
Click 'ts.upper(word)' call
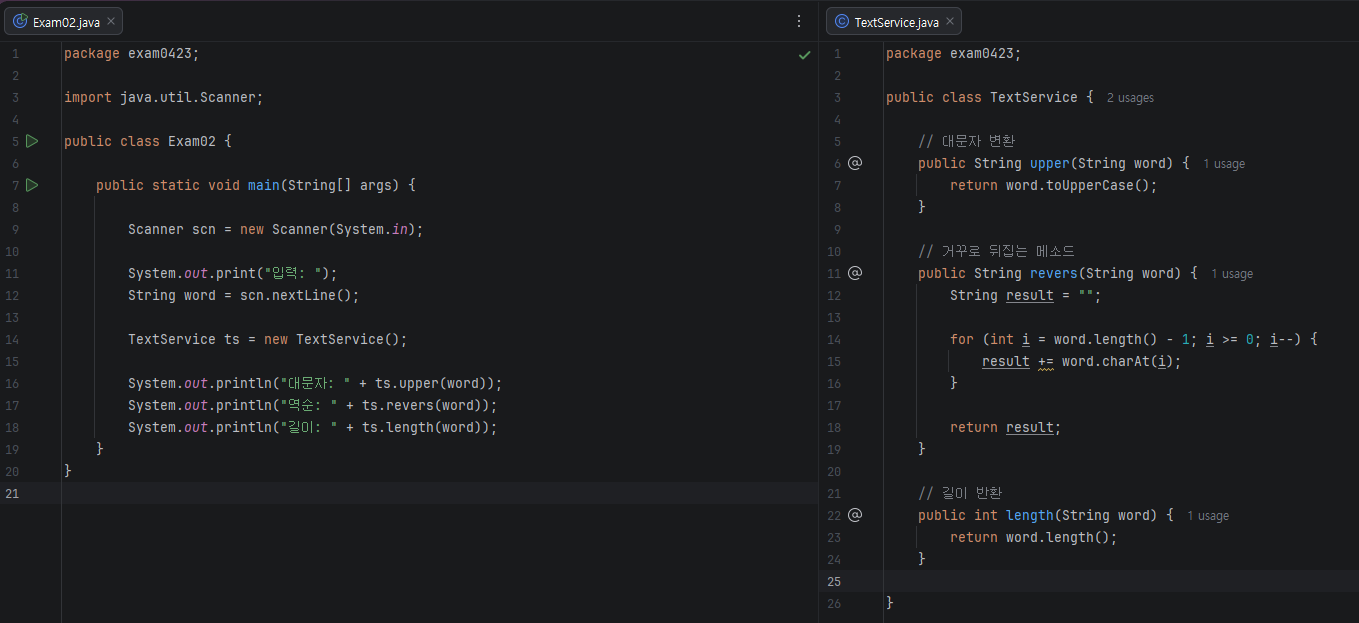point(431,383)
